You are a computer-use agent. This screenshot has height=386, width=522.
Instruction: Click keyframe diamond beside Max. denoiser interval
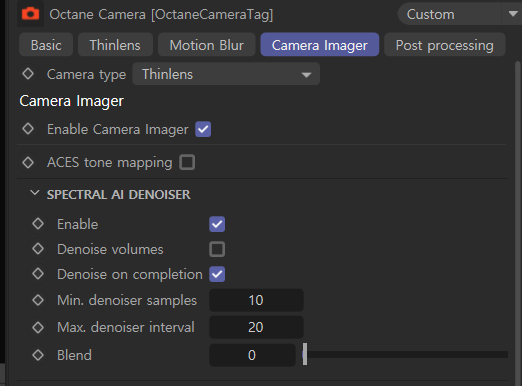38,327
